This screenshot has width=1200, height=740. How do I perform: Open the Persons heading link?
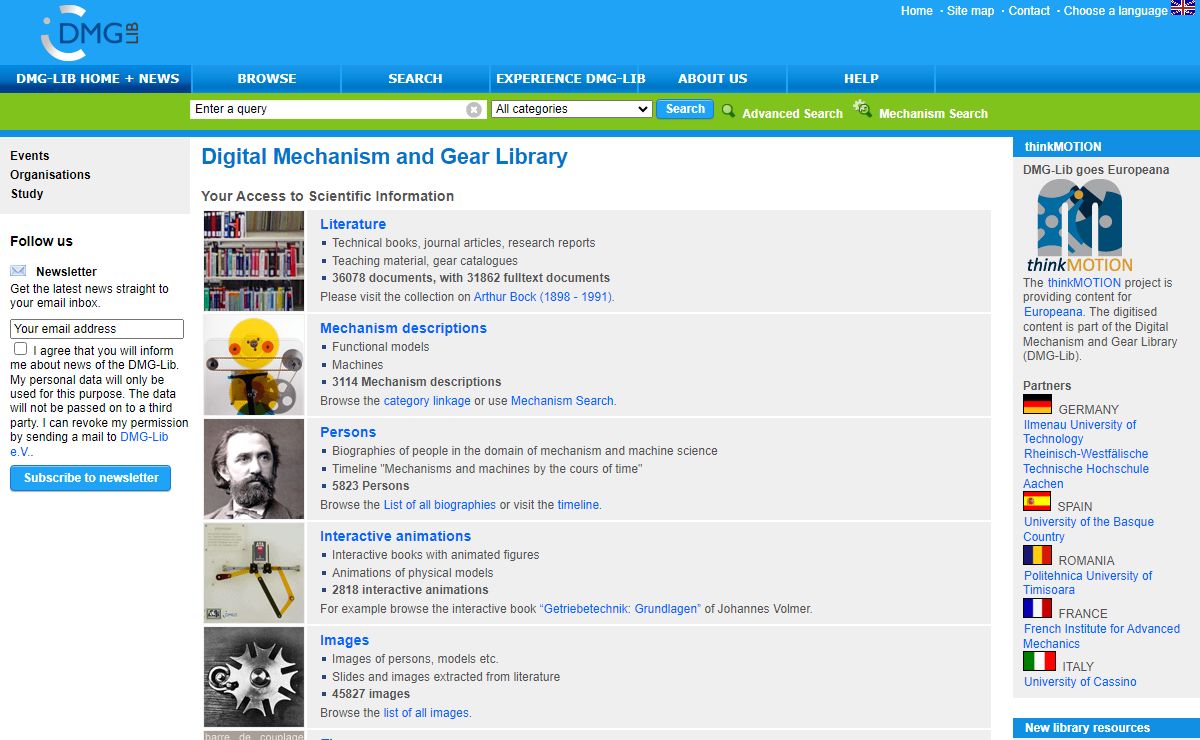(348, 432)
